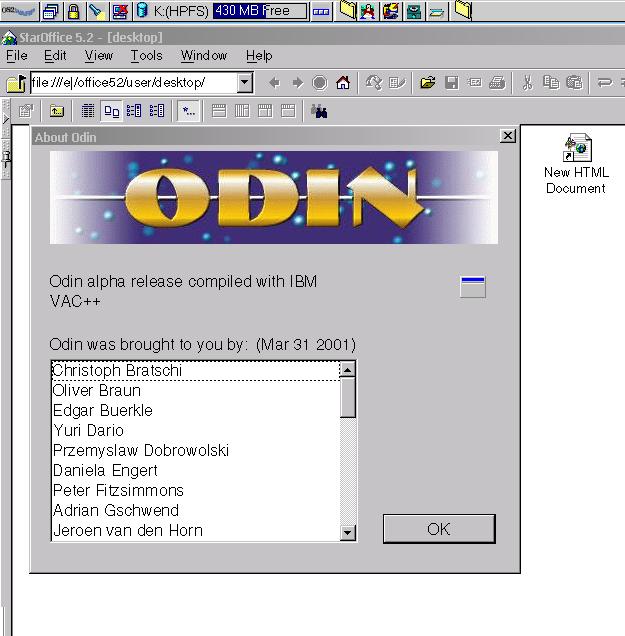Open the Edit menu
Screen dimensions: 625x636
coord(55,56)
